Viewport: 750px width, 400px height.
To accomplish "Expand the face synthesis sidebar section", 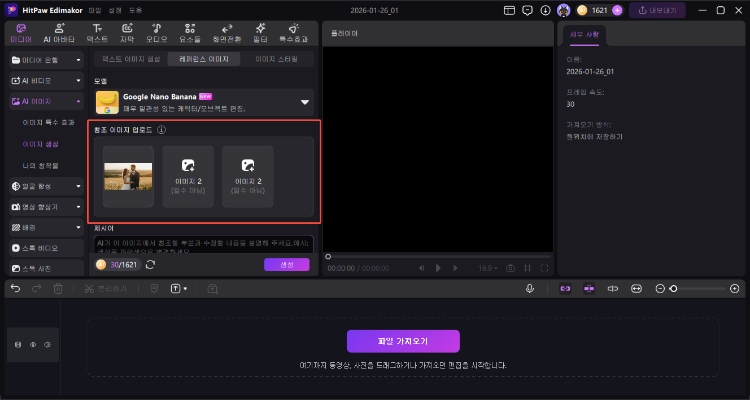I will 46,186.
